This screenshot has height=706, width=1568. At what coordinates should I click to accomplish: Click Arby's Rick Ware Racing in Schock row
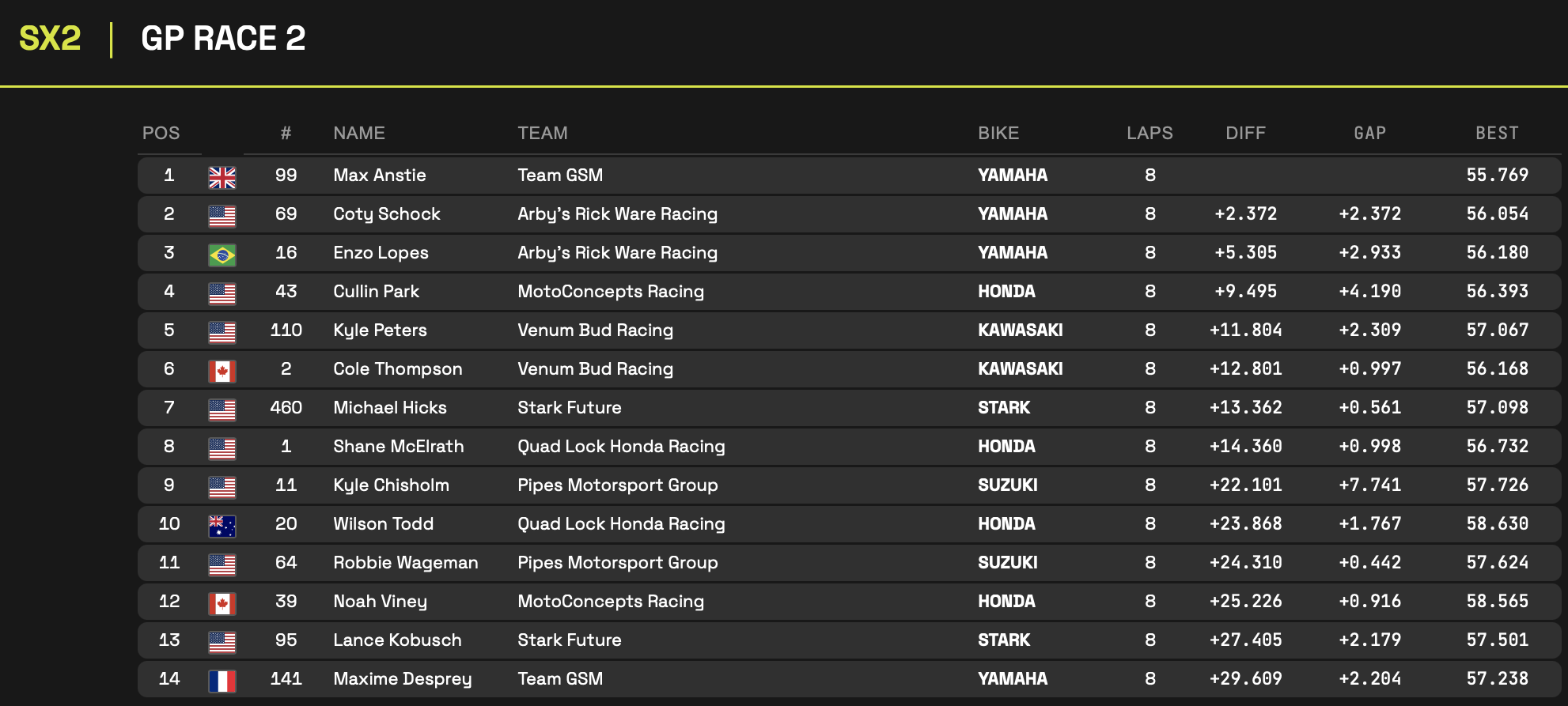617,214
